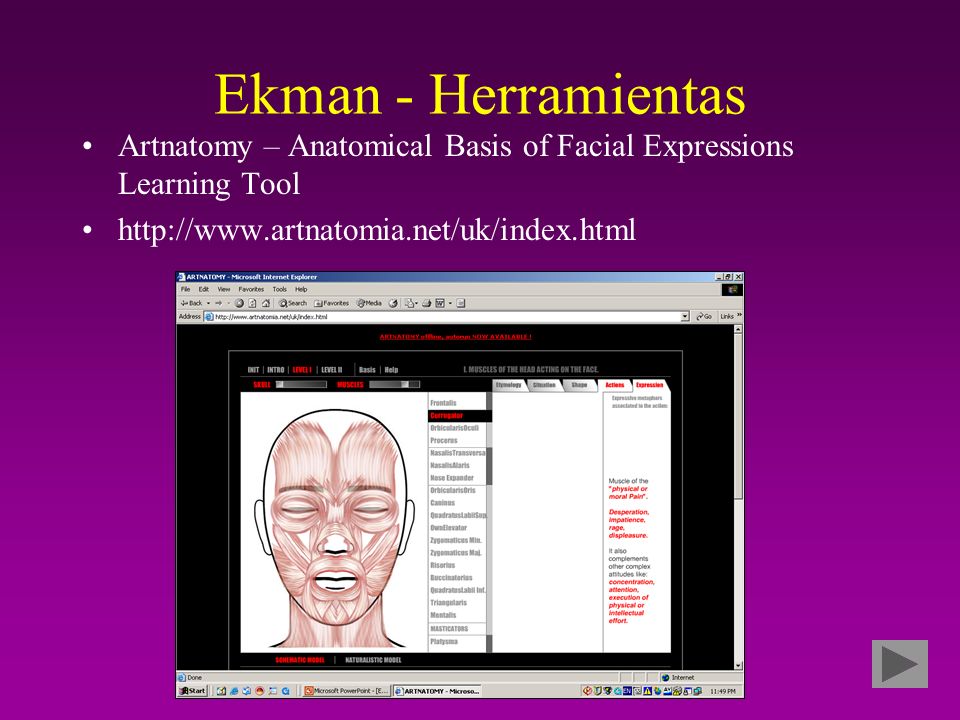Select the Risorius muscle
Image resolution: width=960 pixels, height=720 pixels.
pyautogui.click(x=443, y=565)
